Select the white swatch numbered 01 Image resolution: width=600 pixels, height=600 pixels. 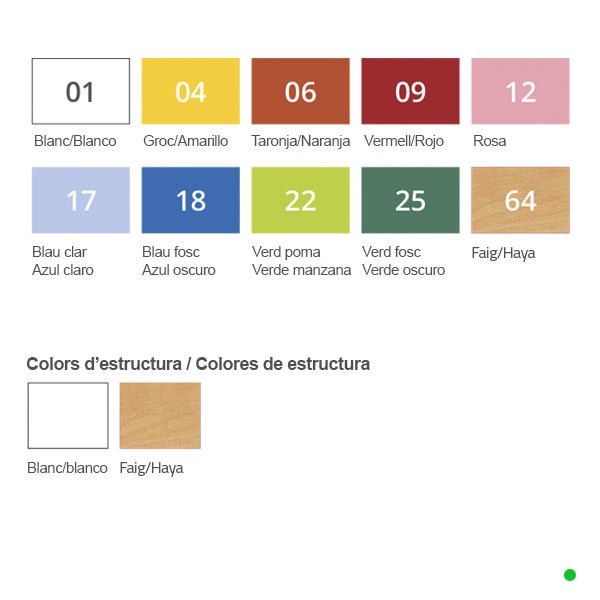(81, 91)
